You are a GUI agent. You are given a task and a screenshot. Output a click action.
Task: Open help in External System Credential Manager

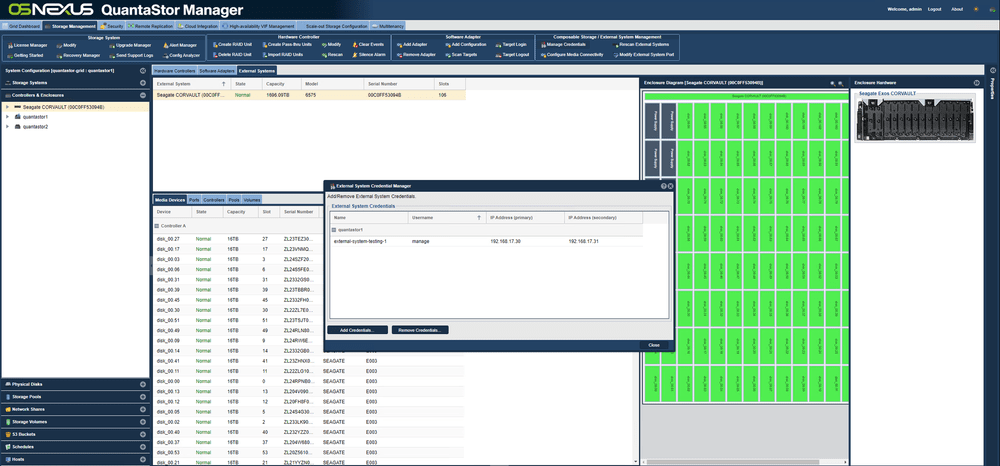coord(663,186)
